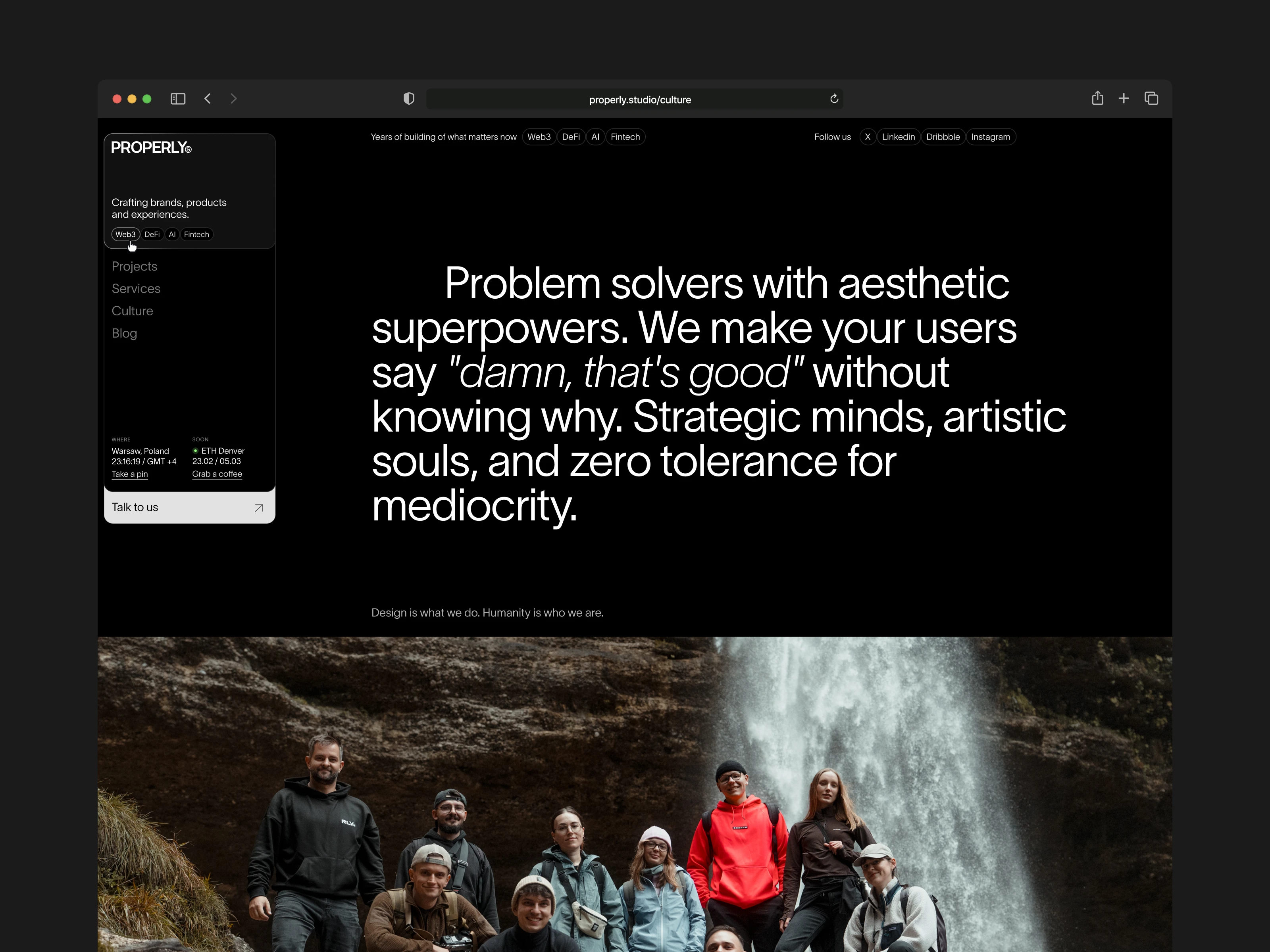Go back with the left chevron
This screenshot has height=952, width=1270.
tap(208, 99)
